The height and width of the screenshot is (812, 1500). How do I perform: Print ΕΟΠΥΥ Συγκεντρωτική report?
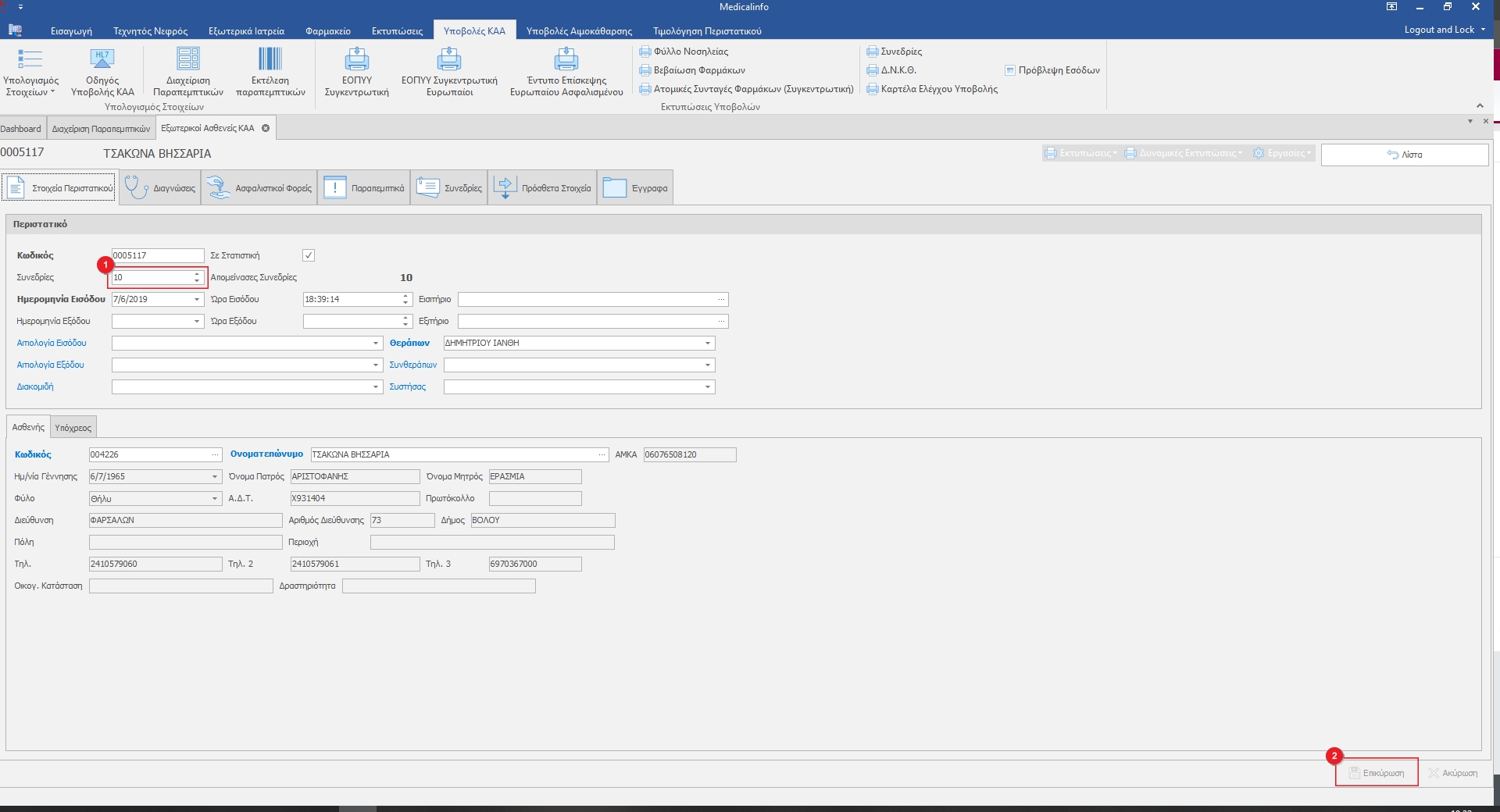(x=356, y=61)
